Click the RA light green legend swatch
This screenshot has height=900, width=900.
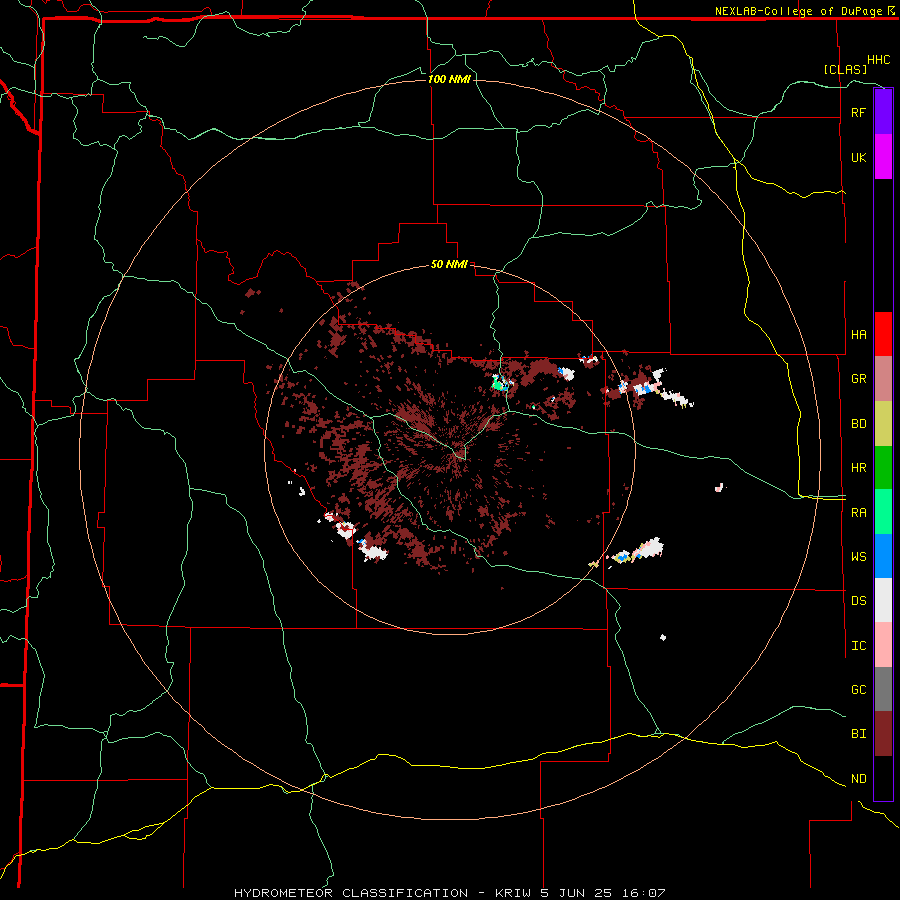pos(883,512)
